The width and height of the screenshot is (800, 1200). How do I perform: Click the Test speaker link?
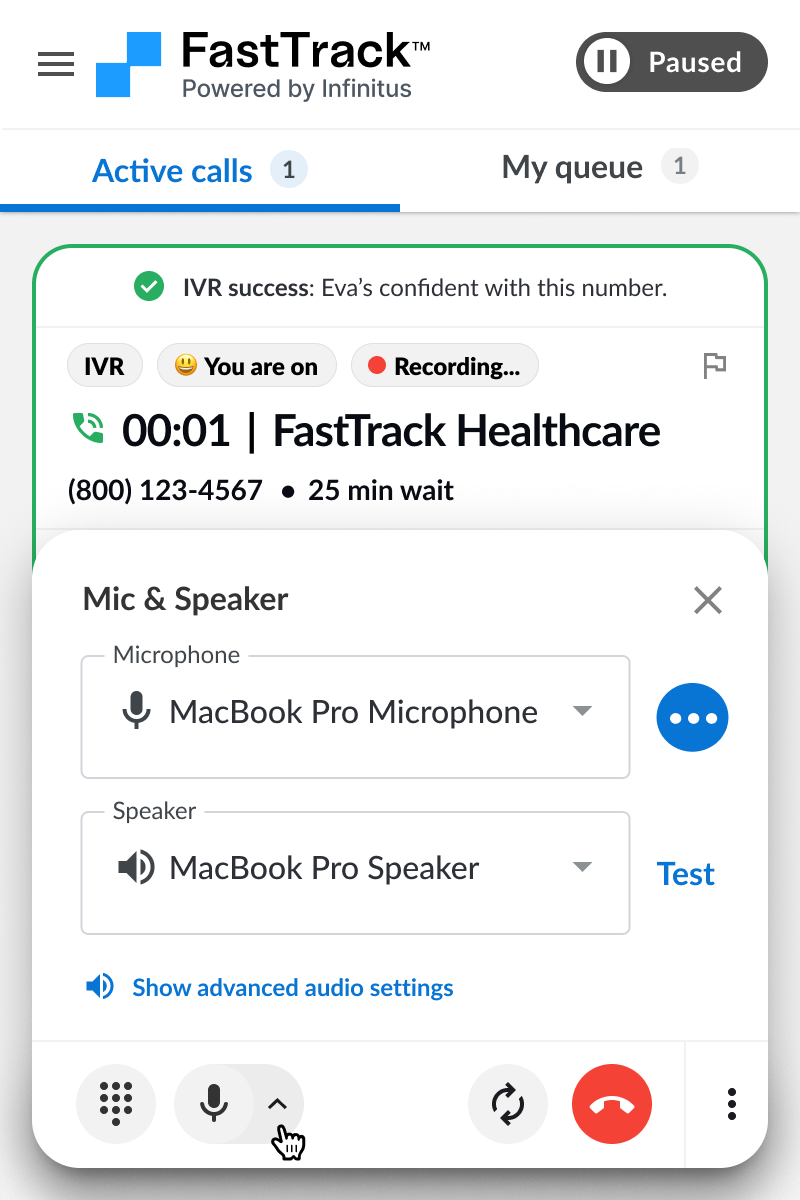coord(686,874)
